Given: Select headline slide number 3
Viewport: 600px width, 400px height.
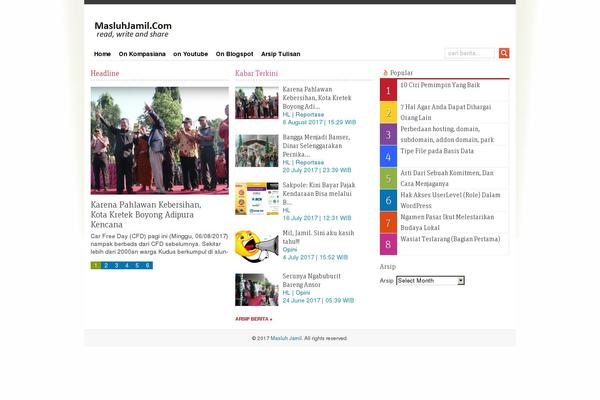Looking at the screenshot, I should pyautogui.click(x=116, y=265).
